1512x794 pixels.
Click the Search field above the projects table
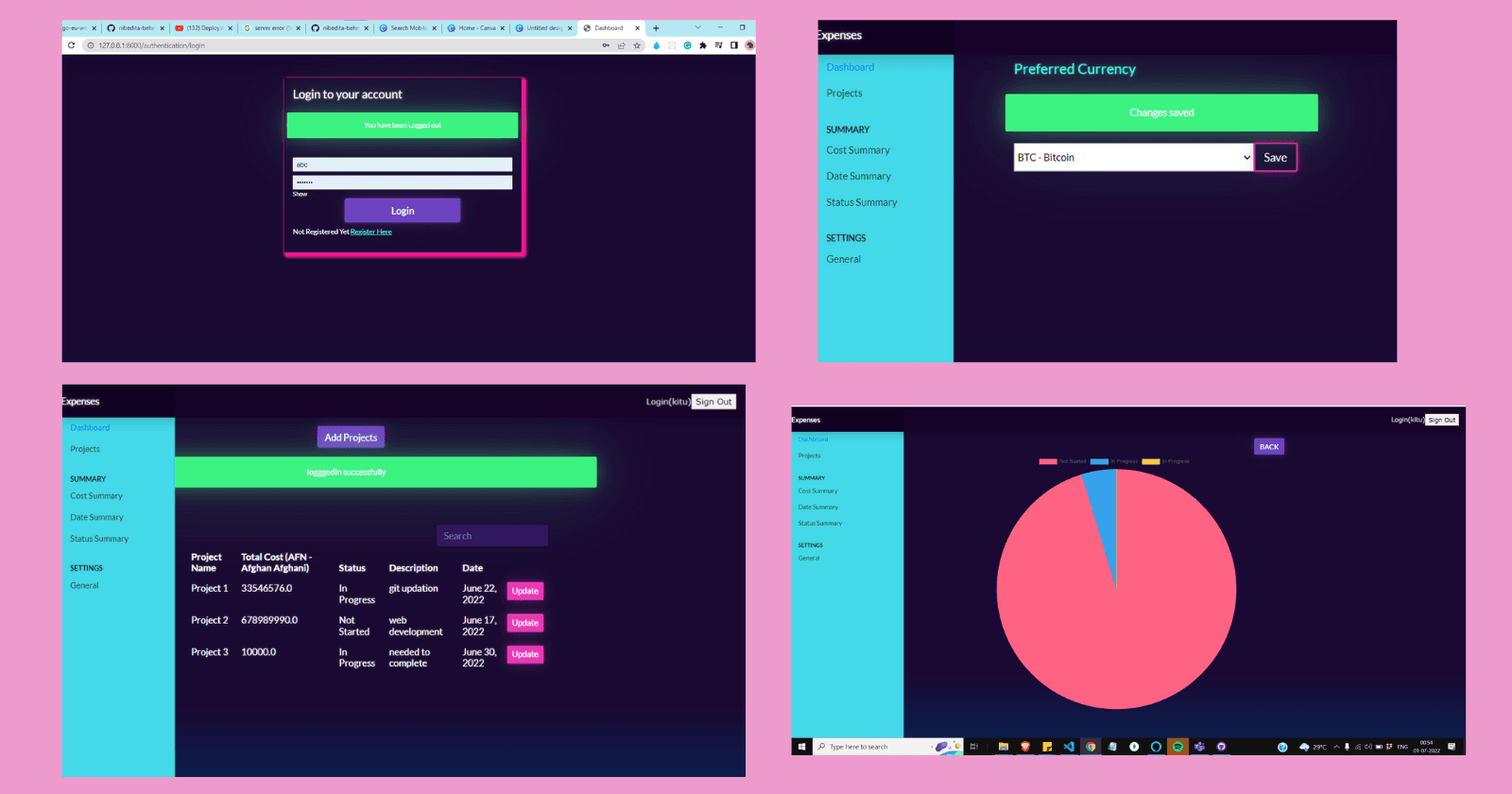[x=491, y=536]
